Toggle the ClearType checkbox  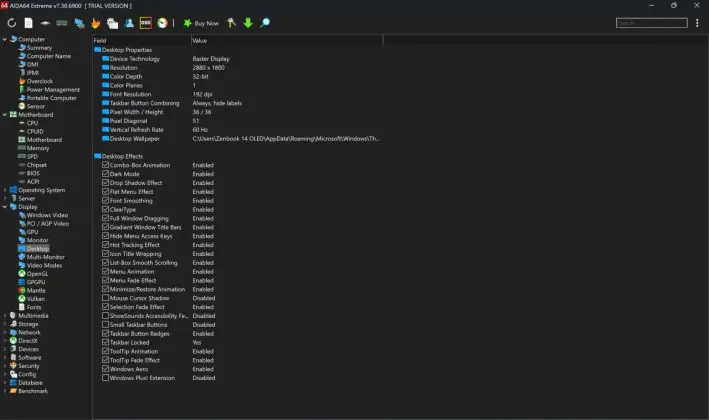click(105, 209)
